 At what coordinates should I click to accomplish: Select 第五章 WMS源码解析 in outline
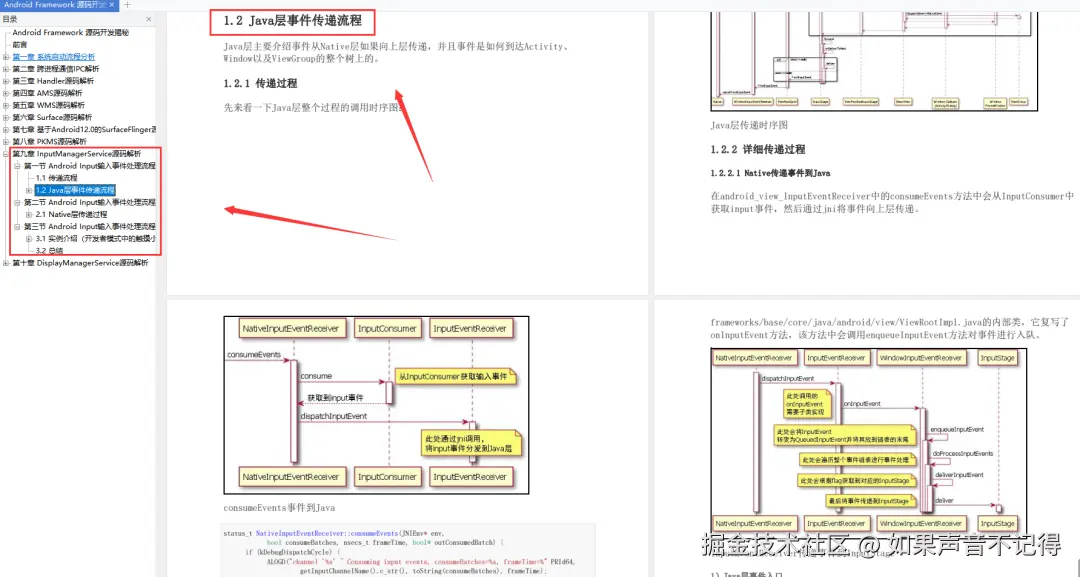pyautogui.click(x=48, y=105)
